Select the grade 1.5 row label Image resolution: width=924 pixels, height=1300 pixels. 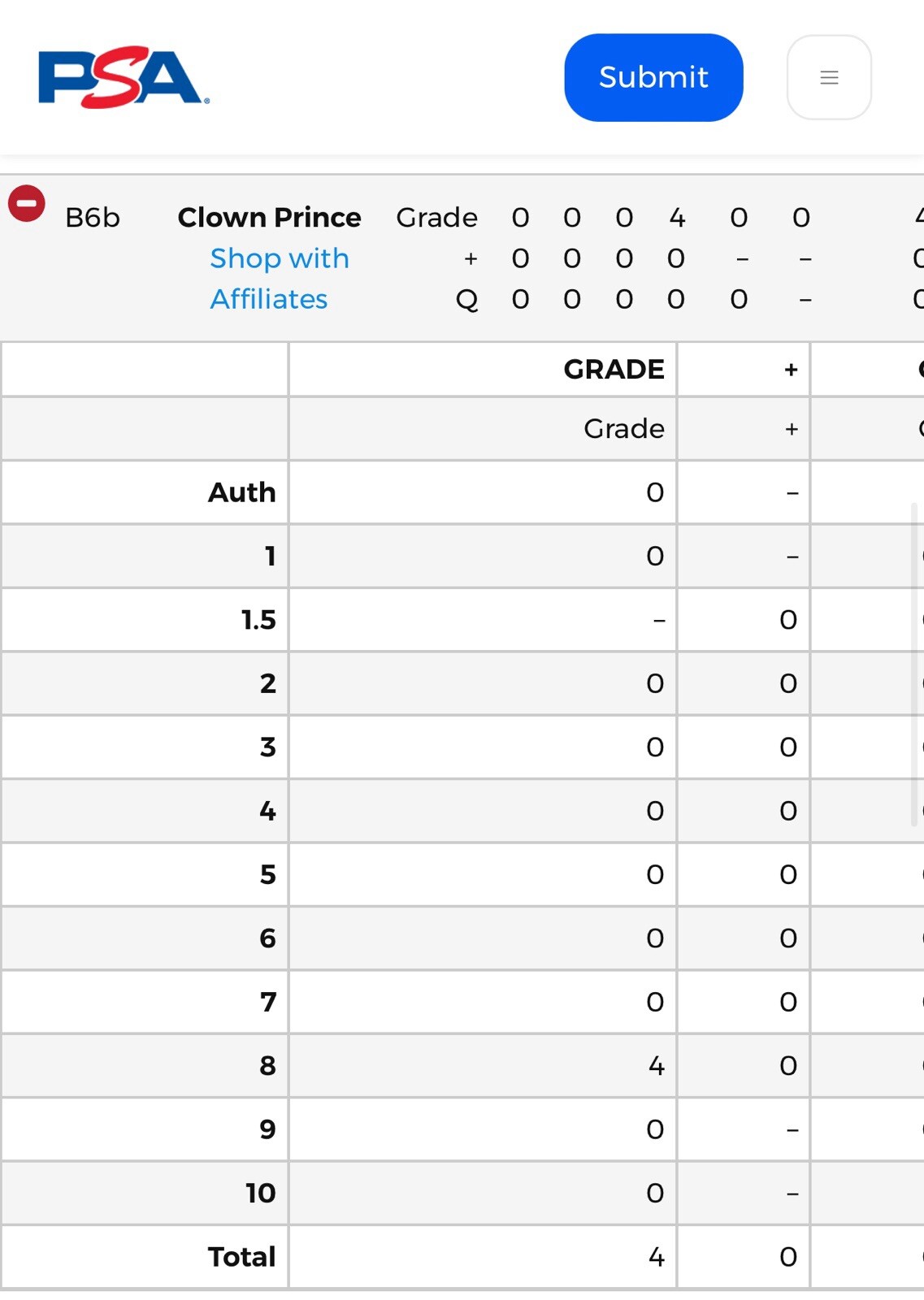click(258, 620)
